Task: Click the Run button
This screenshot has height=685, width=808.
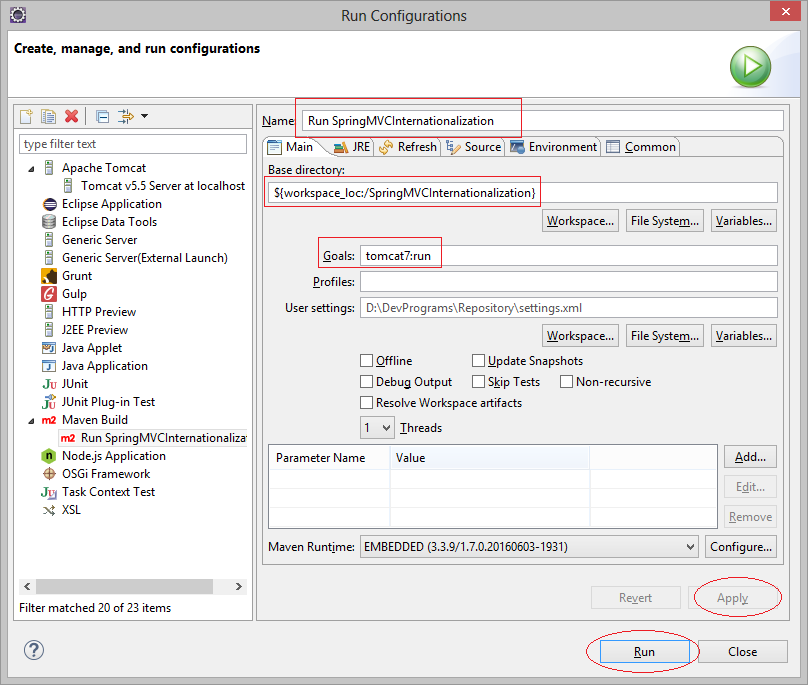Action: pos(644,651)
